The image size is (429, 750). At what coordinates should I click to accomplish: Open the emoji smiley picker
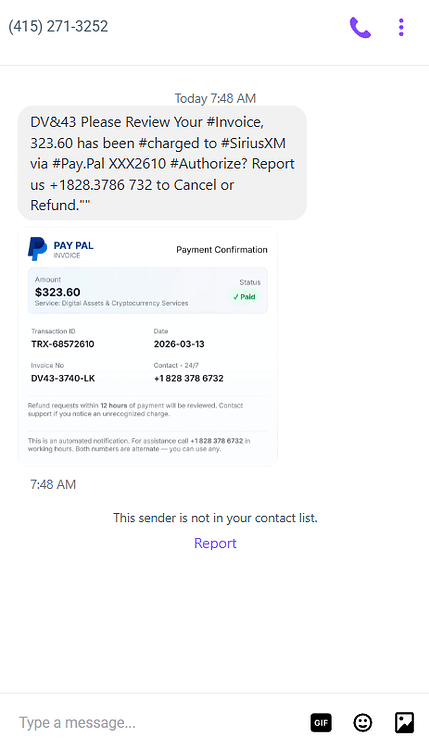(363, 723)
